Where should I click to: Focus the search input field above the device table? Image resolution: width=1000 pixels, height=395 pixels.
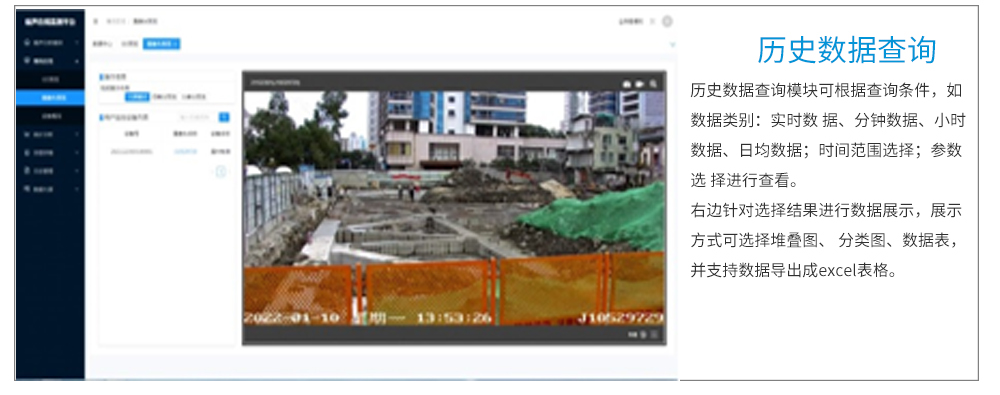196,117
